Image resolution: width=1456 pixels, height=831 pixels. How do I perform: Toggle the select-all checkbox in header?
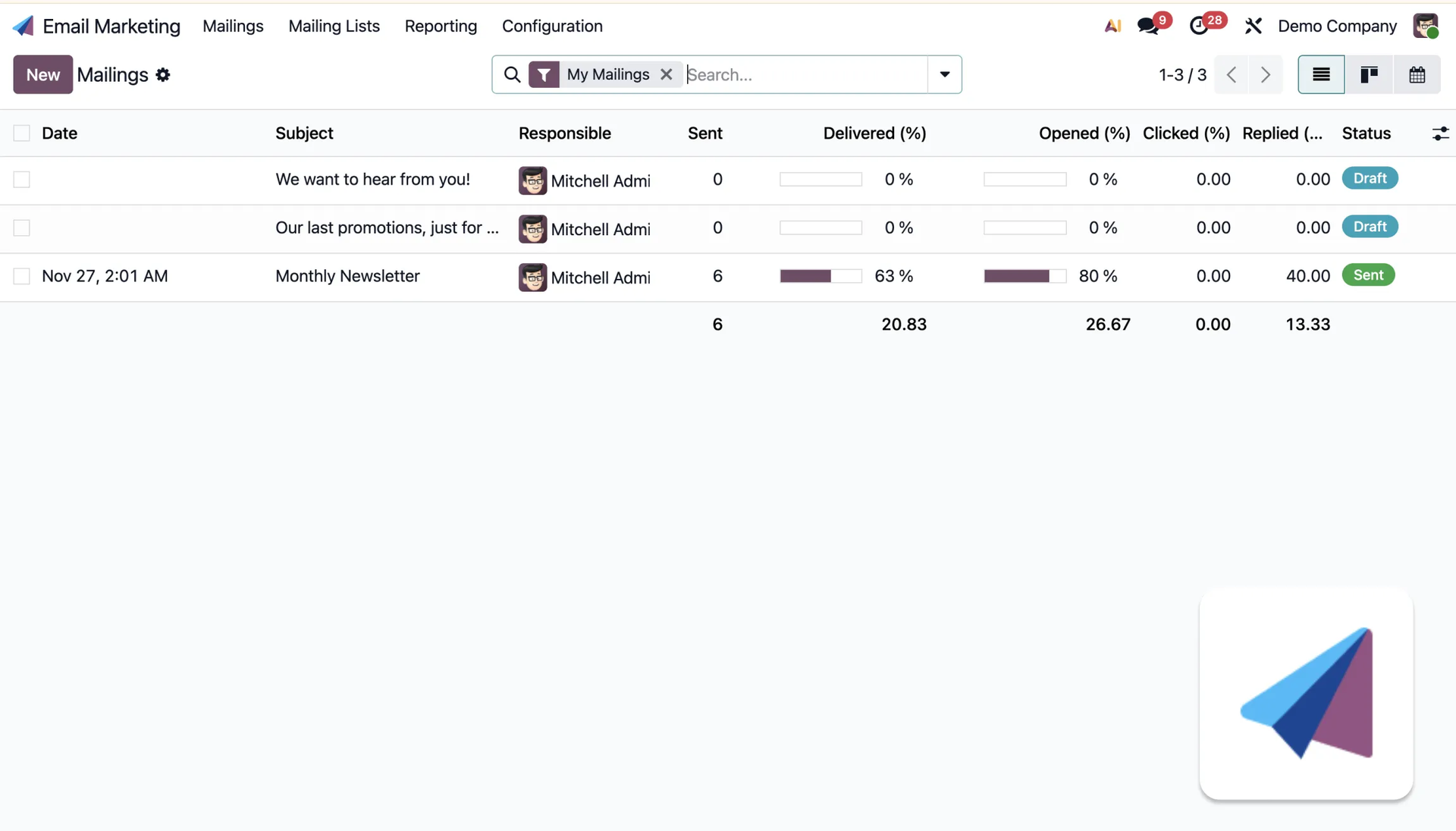[21, 133]
